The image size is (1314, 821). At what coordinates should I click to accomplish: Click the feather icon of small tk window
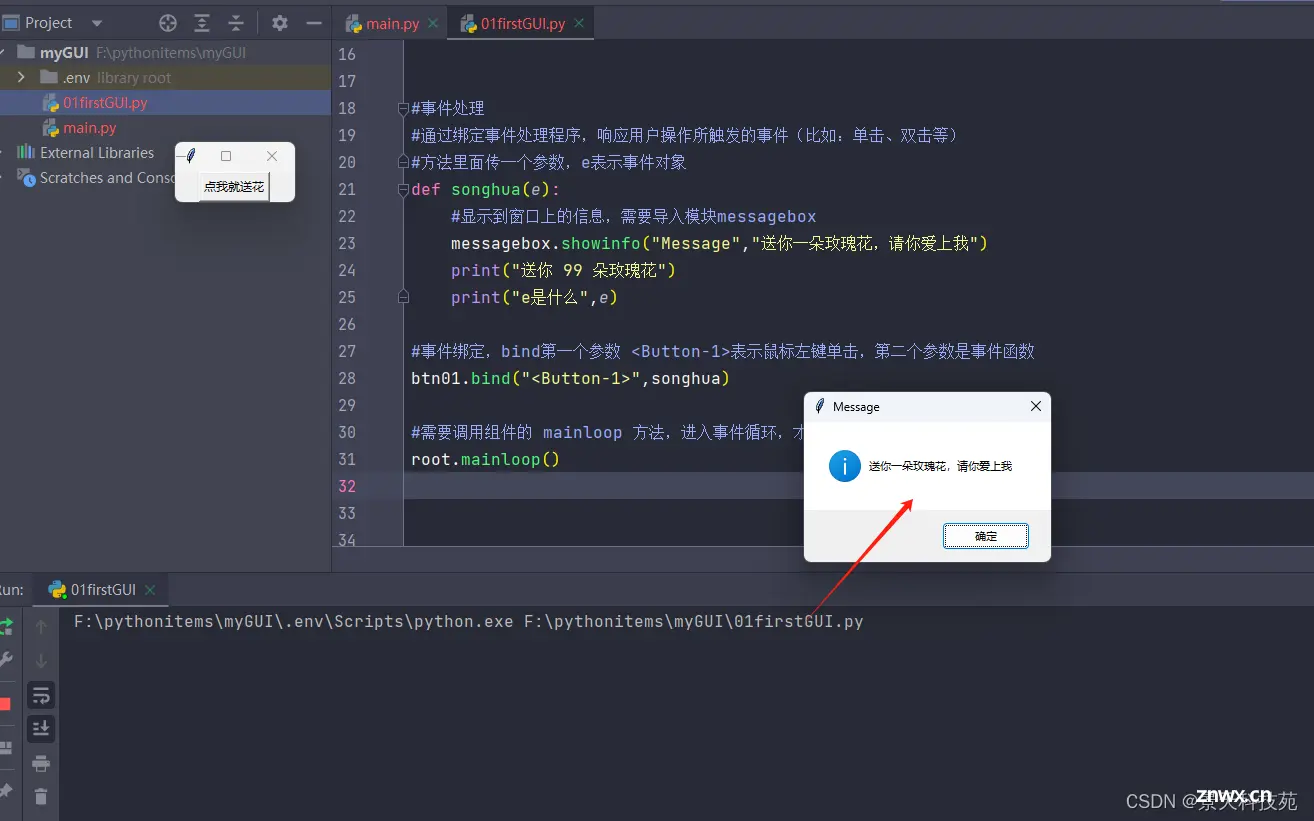tap(190, 156)
